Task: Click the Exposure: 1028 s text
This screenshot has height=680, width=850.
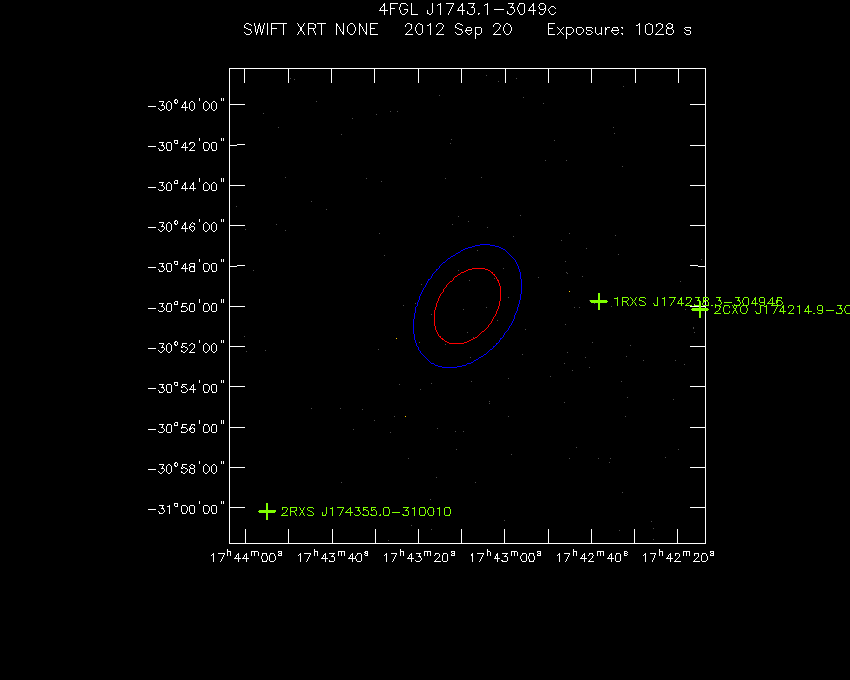Action: coord(619,29)
